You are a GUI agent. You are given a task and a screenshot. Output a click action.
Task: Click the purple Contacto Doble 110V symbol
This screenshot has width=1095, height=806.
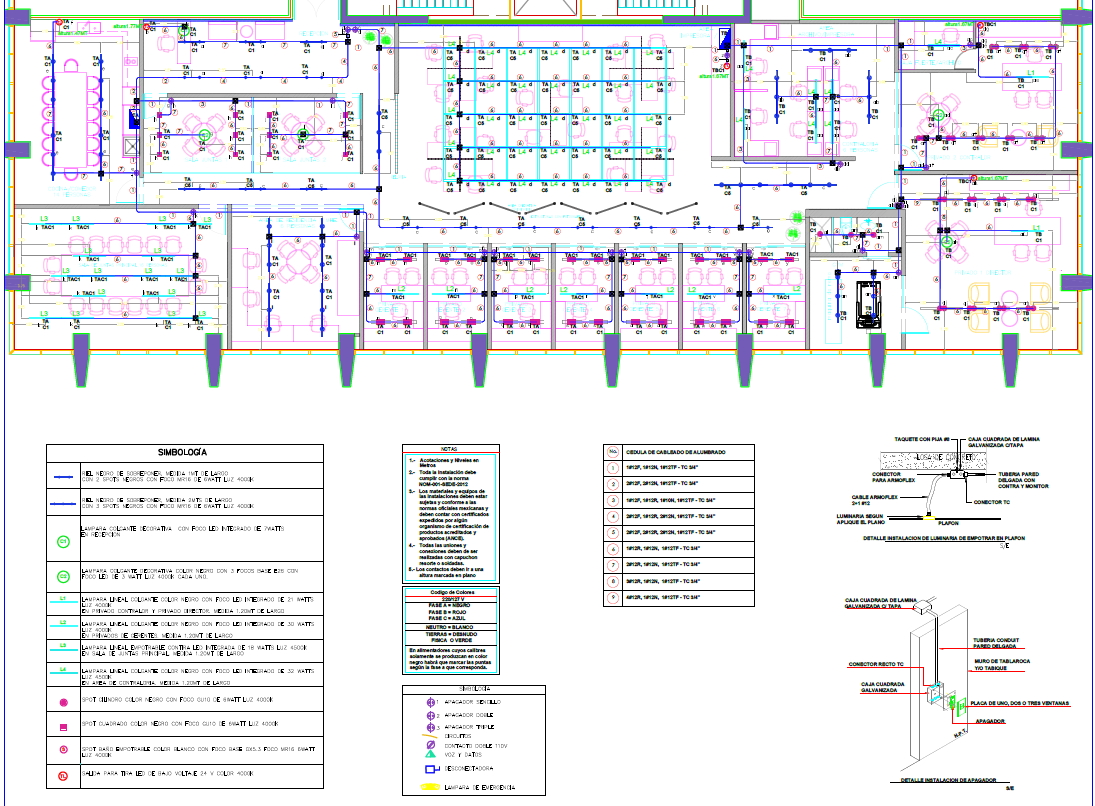tap(432, 745)
